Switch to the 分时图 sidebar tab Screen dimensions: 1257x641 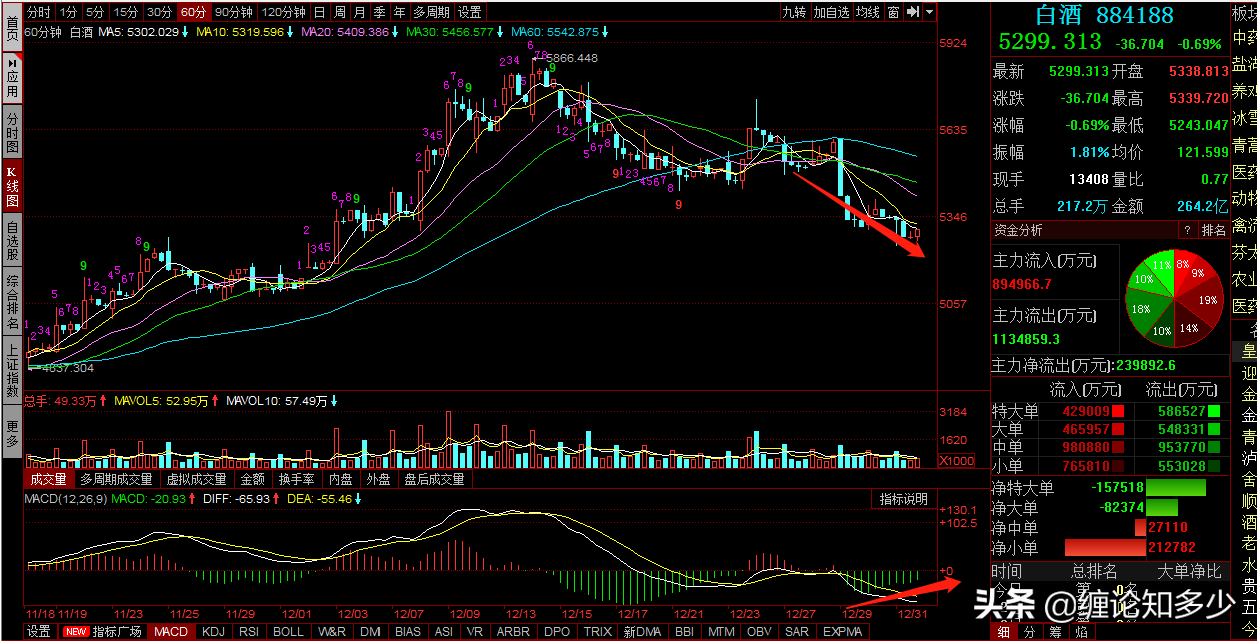(x=11, y=131)
